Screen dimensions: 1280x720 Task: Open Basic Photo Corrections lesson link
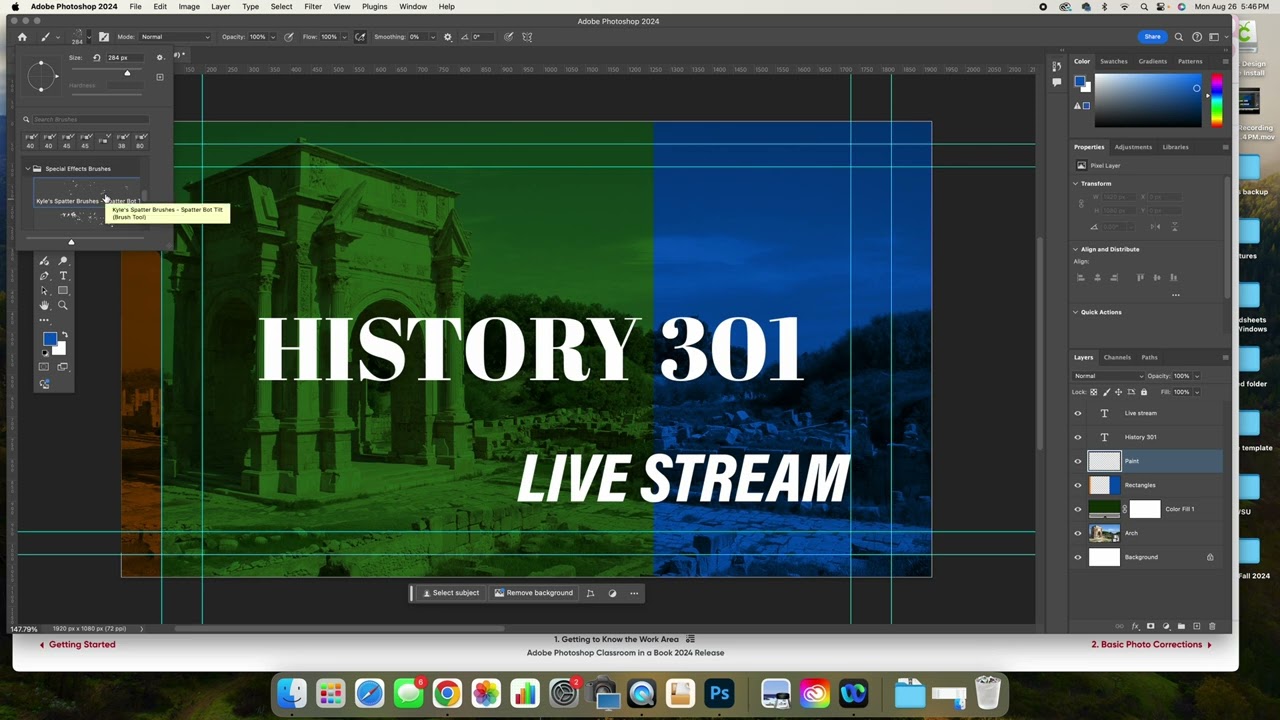tap(1152, 645)
